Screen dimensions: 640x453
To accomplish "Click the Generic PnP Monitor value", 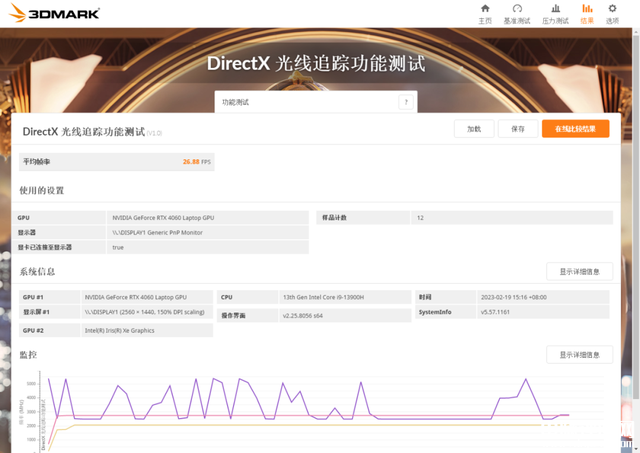I will click(158, 233).
